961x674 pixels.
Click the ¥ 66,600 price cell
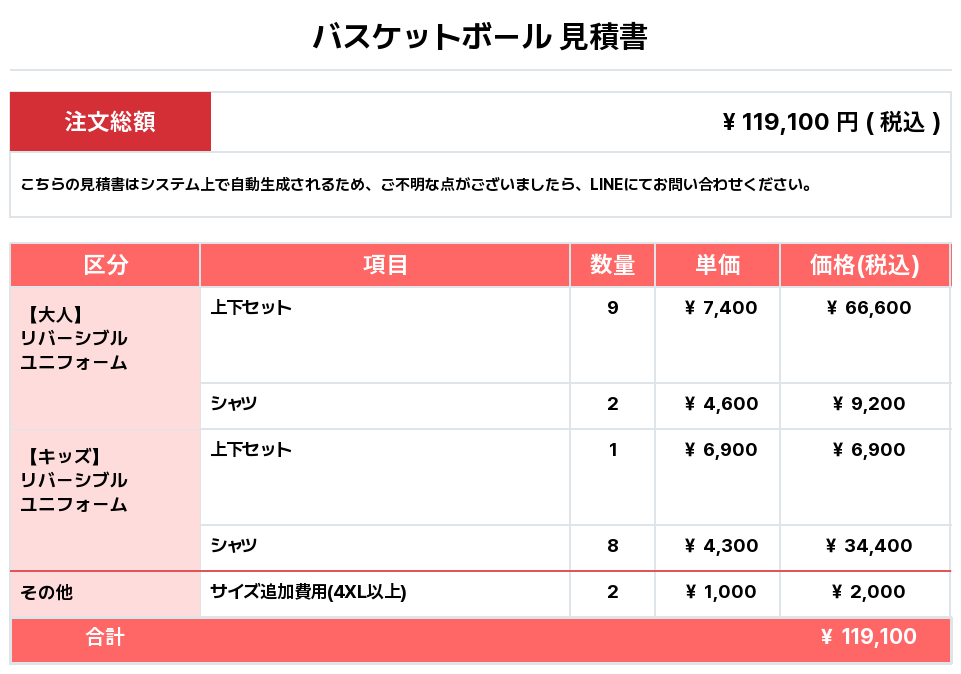(x=869, y=308)
